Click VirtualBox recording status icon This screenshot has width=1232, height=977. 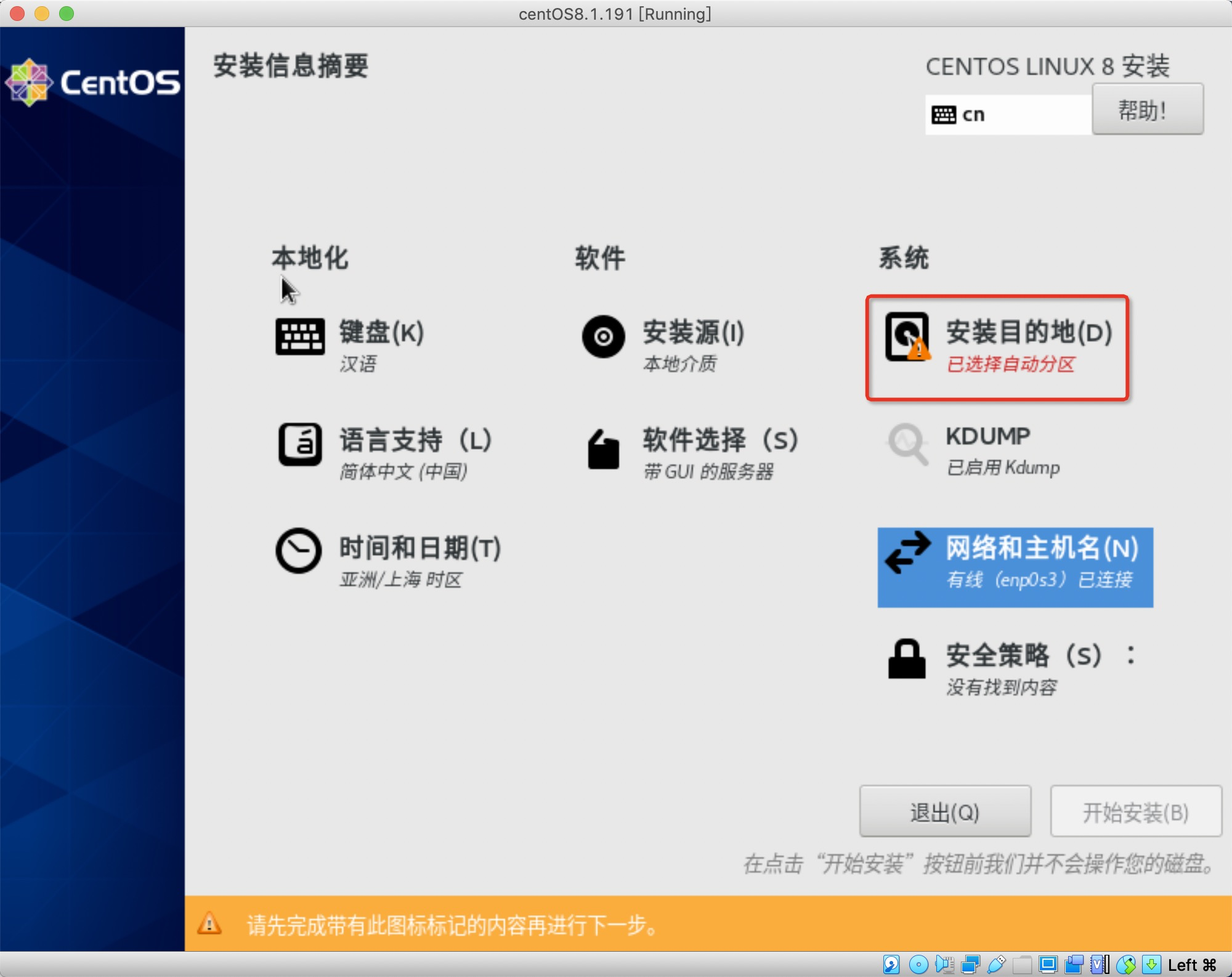coord(1074,964)
